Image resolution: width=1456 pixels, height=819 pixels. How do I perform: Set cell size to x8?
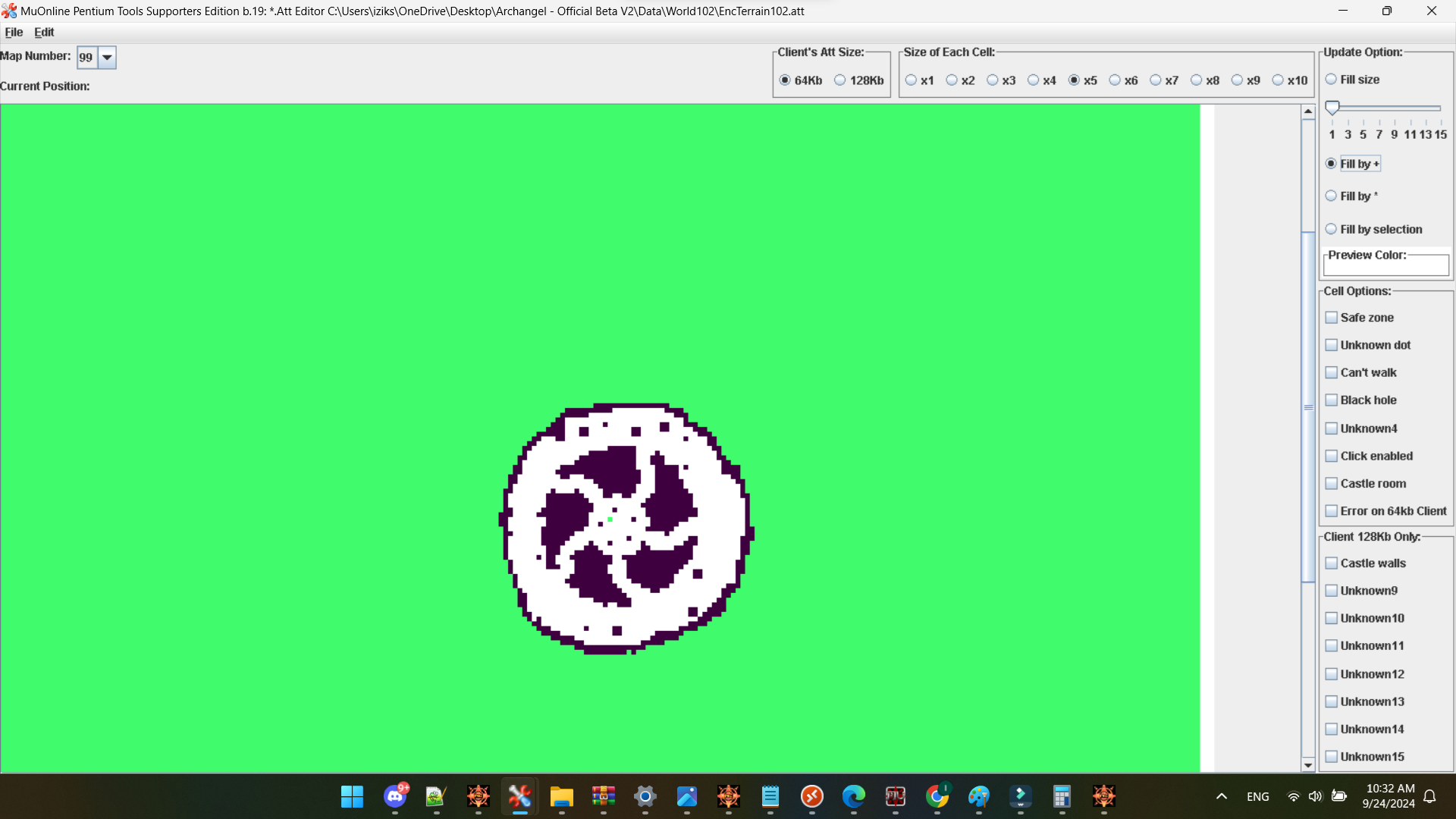pyautogui.click(x=1205, y=80)
